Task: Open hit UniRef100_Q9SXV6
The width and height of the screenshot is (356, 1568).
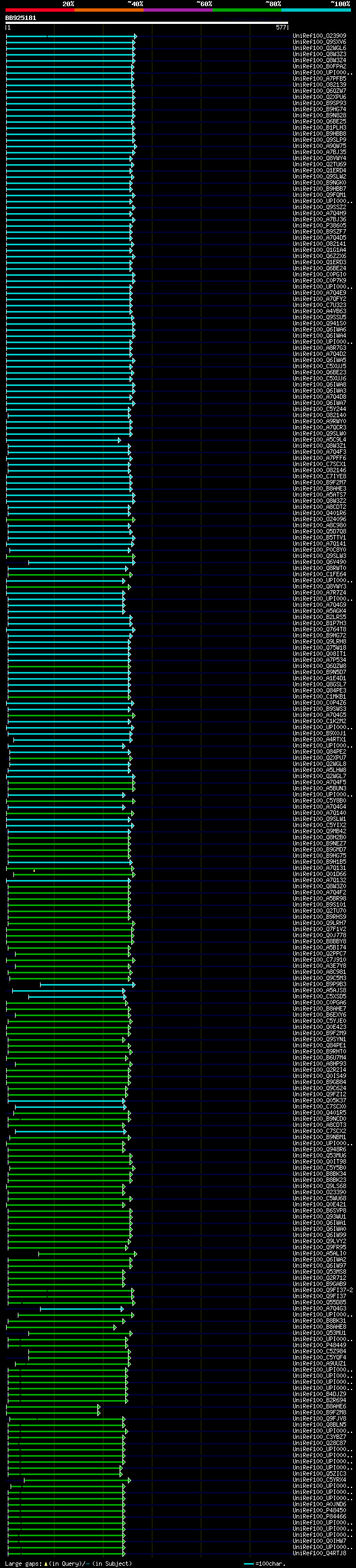Action: [x=319, y=42]
